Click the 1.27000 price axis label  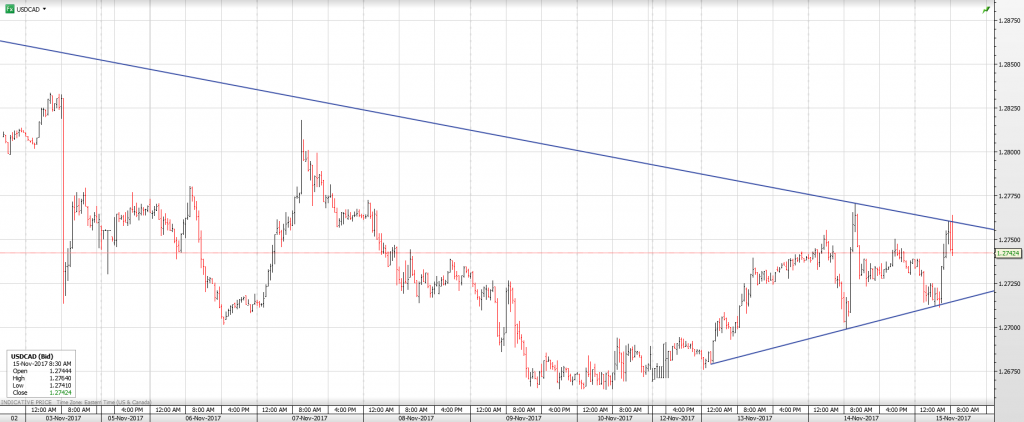[1009, 328]
